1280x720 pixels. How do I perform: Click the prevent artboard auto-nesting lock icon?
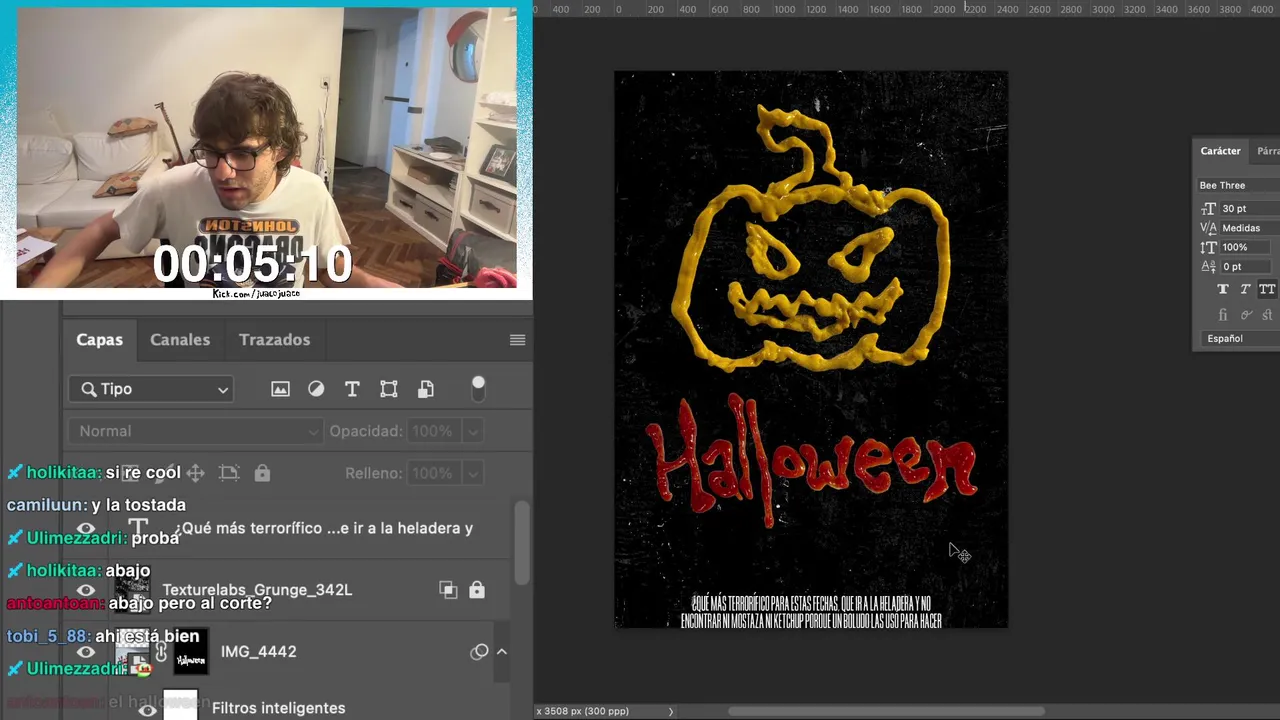[x=229, y=473]
